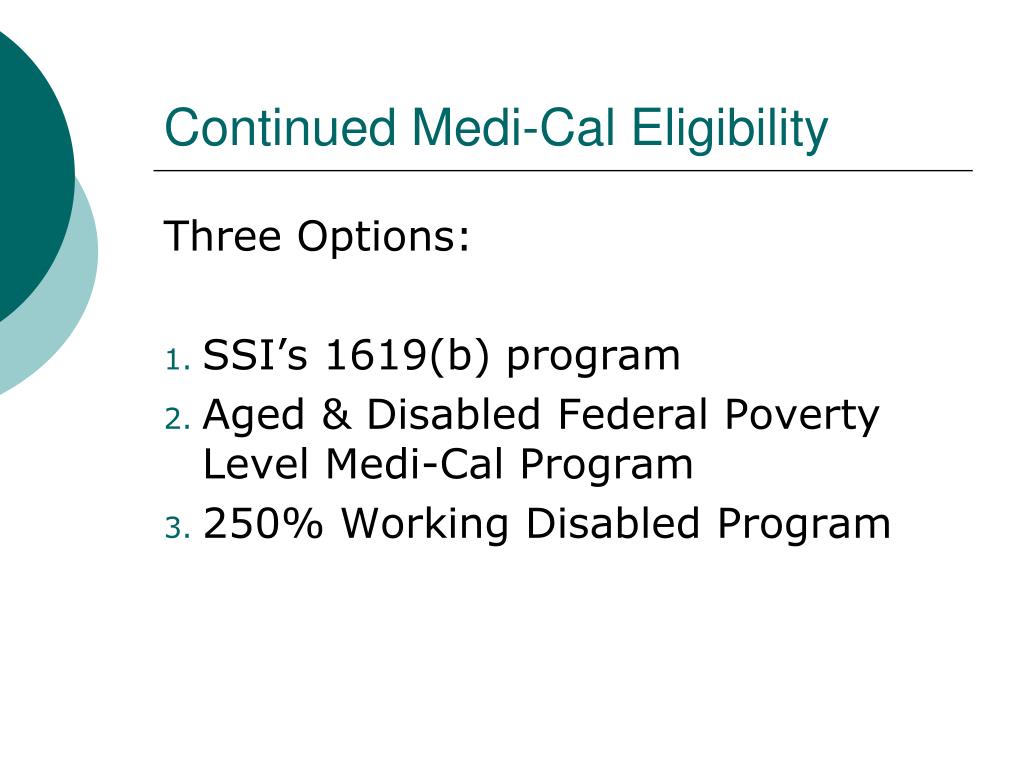Click the 1619(b) text
The width and height of the screenshot is (1024, 768).
[407, 357]
